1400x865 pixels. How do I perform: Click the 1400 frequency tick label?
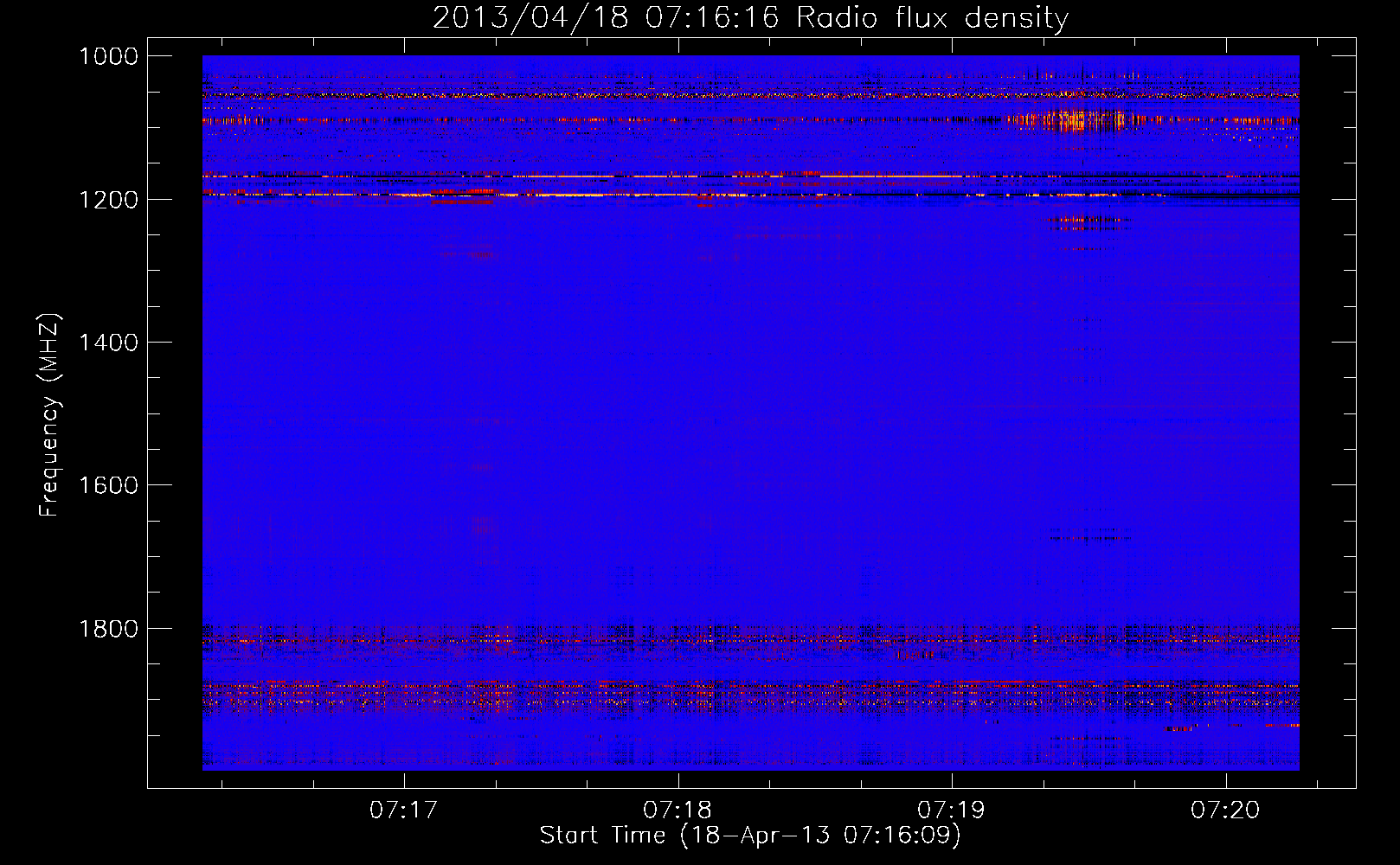tap(108, 343)
